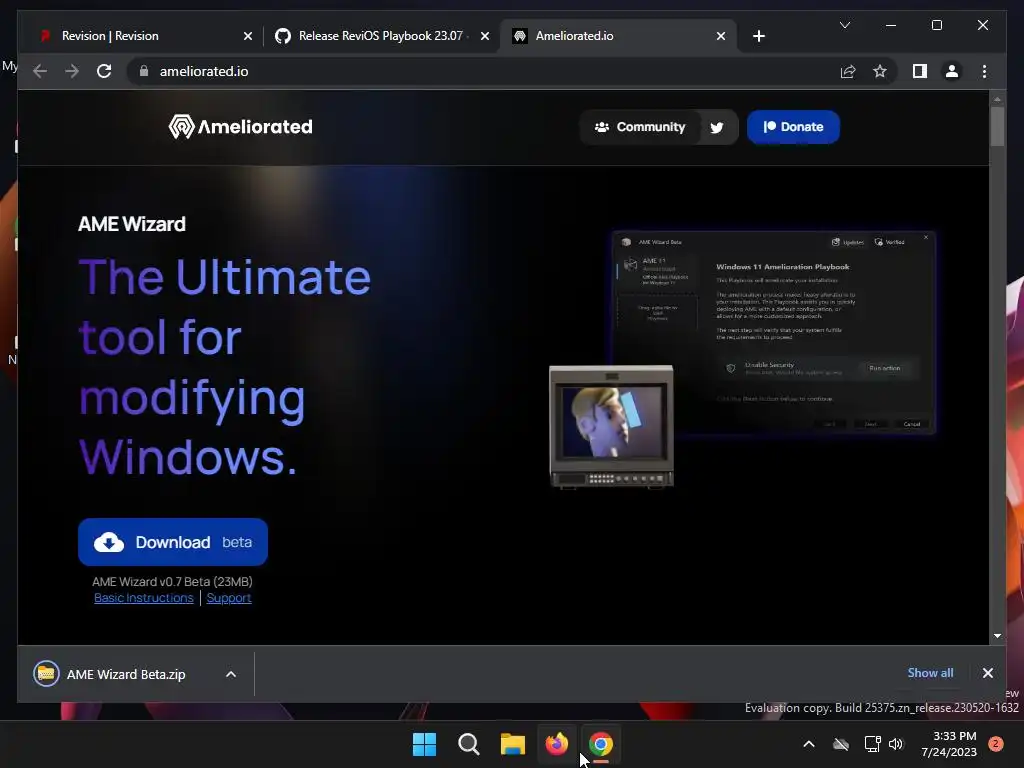Open Windows taskbar Search
This screenshot has height=768, width=1024.
(x=468, y=744)
